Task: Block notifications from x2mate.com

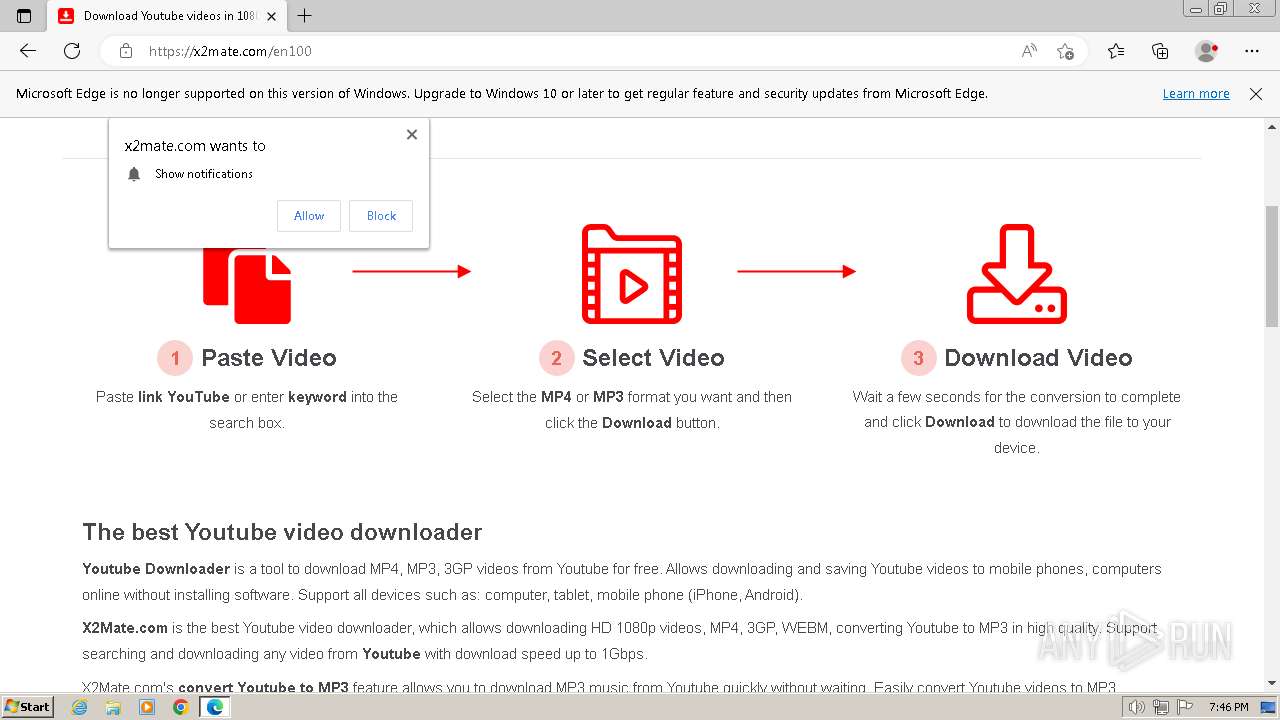Action: pyautogui.click(x=381, y=216)
